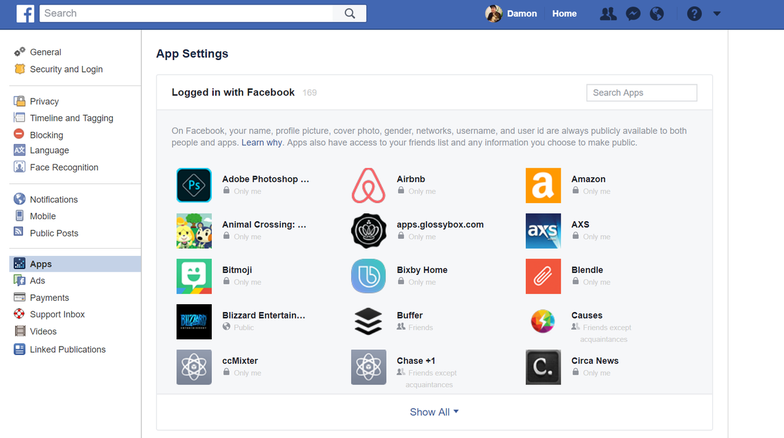The height and width of the screenshot is (438, 784).
Task: Click the Search Apps input field
Action: (641, 93)
